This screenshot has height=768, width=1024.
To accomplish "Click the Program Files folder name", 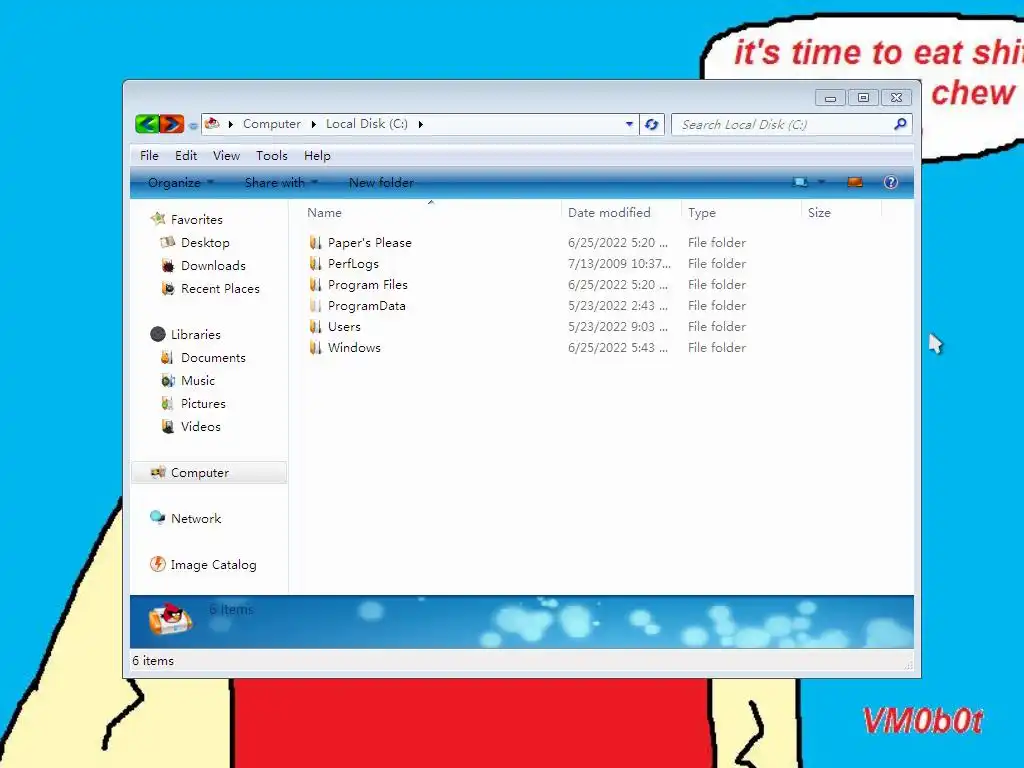I will [x=368, y=285].
